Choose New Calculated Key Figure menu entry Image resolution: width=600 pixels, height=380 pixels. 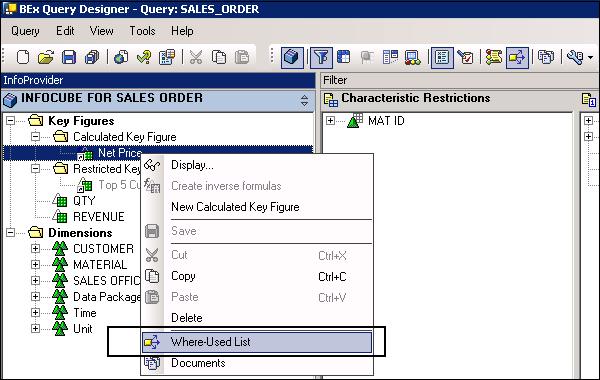point(257,207)
